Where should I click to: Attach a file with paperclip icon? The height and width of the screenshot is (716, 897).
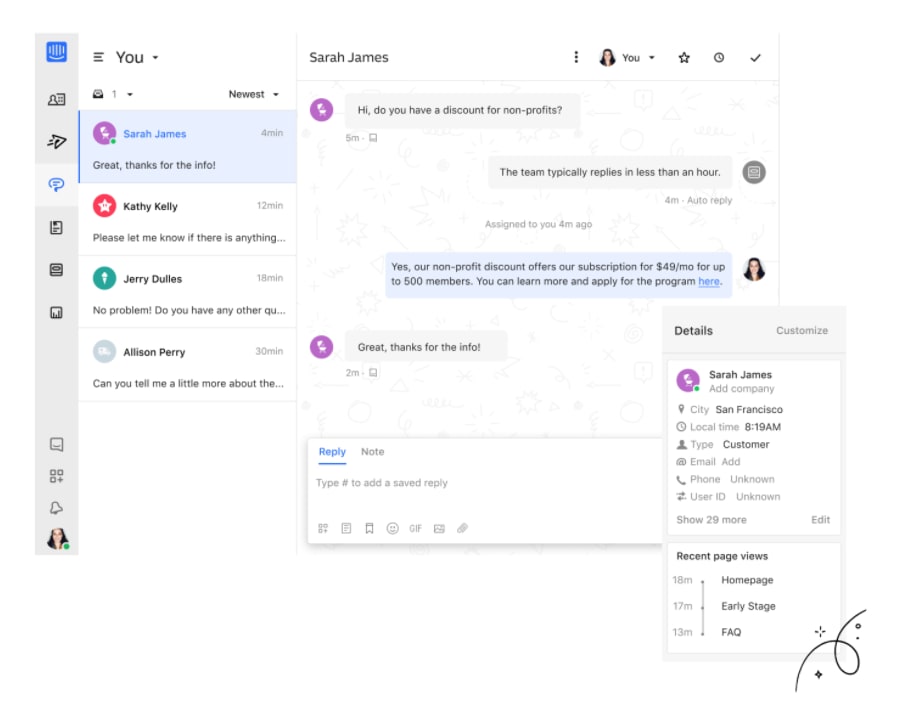[462, 528]
